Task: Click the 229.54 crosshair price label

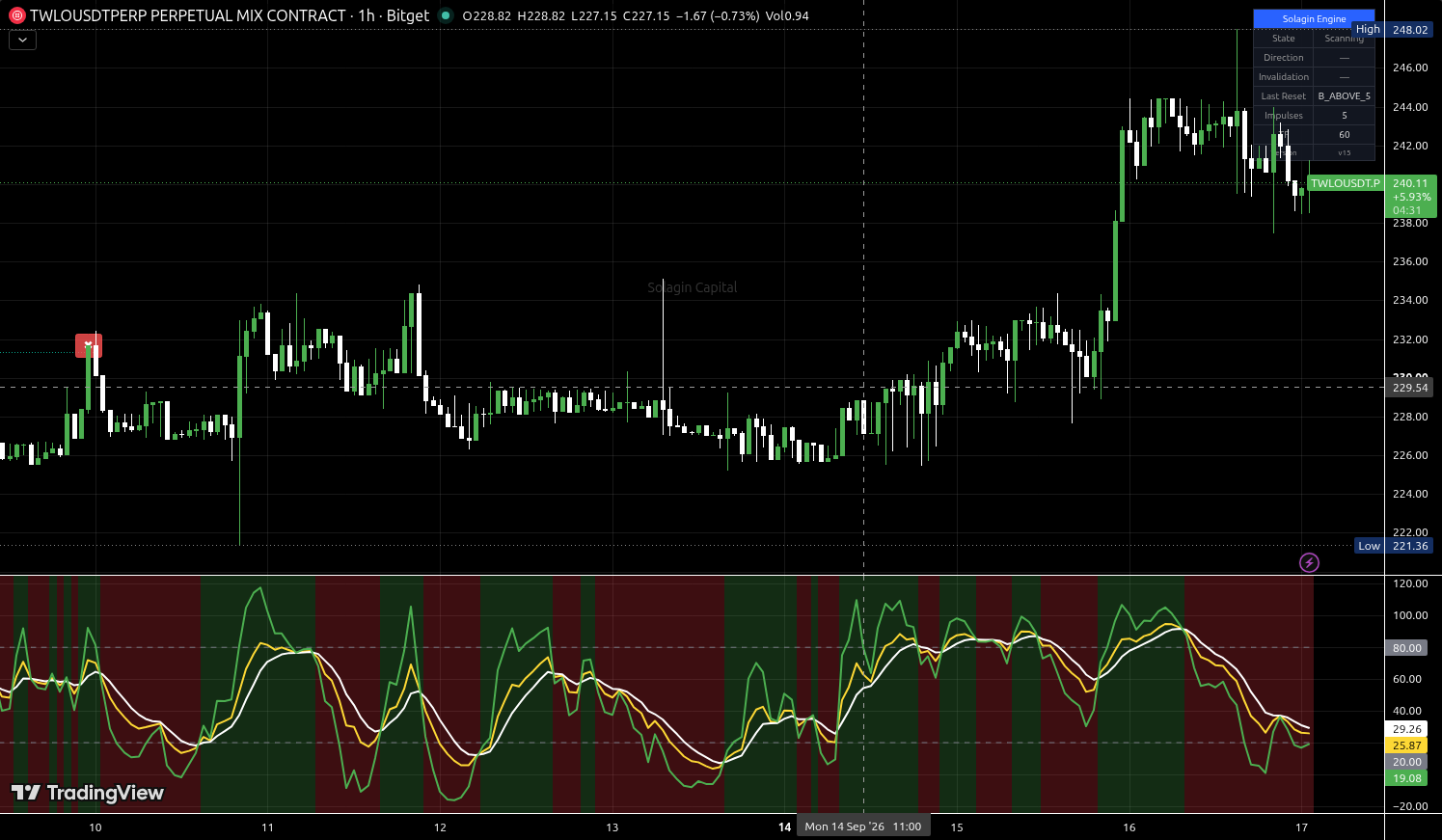Action: (x=1409, y=388)
